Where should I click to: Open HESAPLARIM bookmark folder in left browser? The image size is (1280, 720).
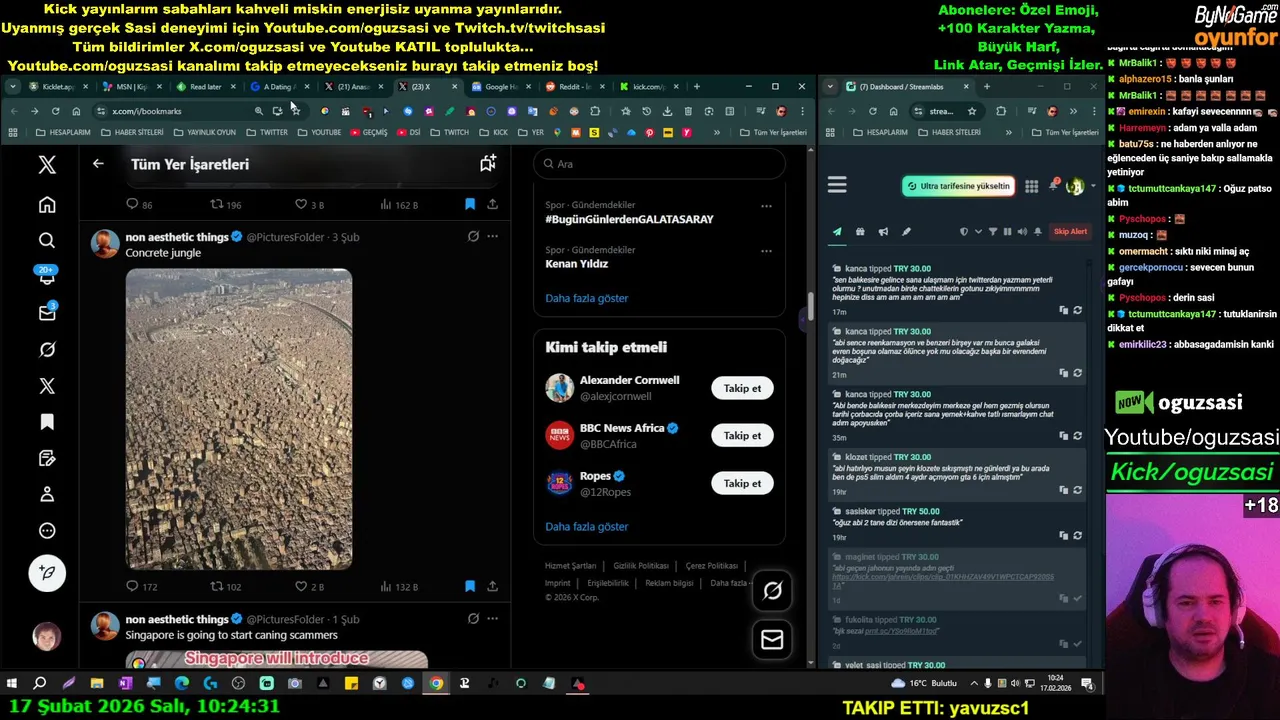[62, 132]
